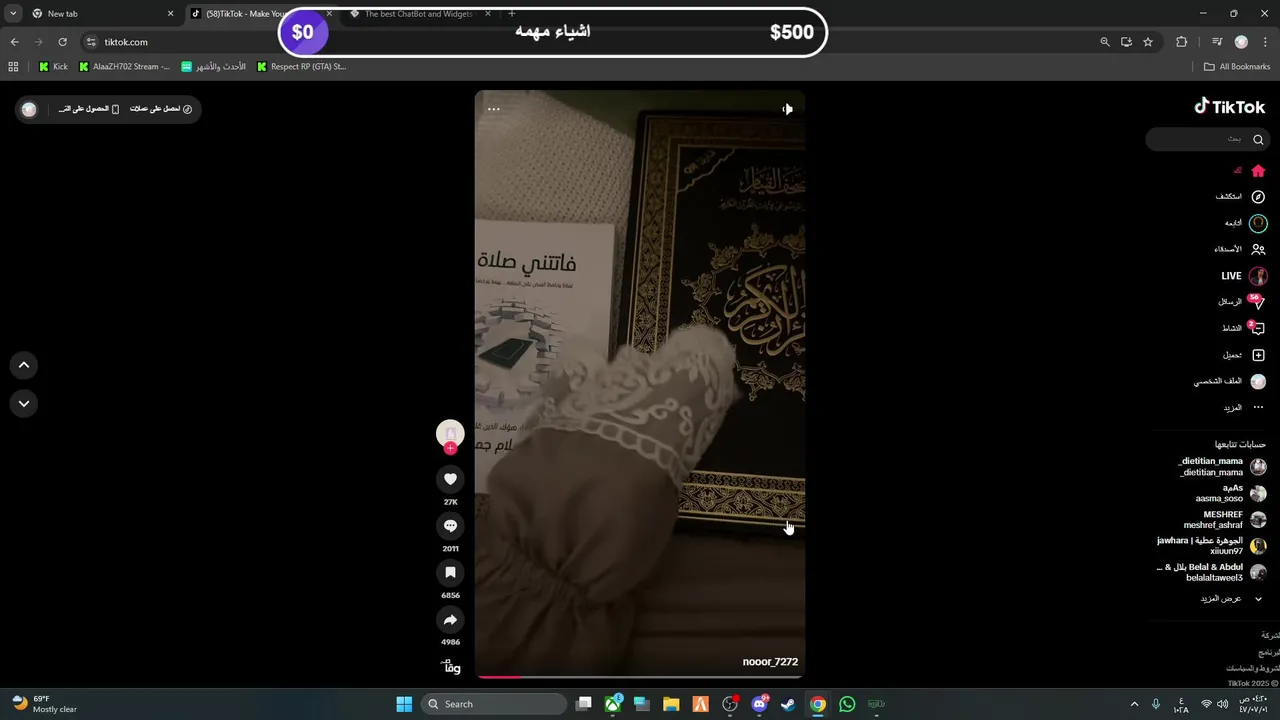Click the nooor_7272 username on the video

coord(770,662)
